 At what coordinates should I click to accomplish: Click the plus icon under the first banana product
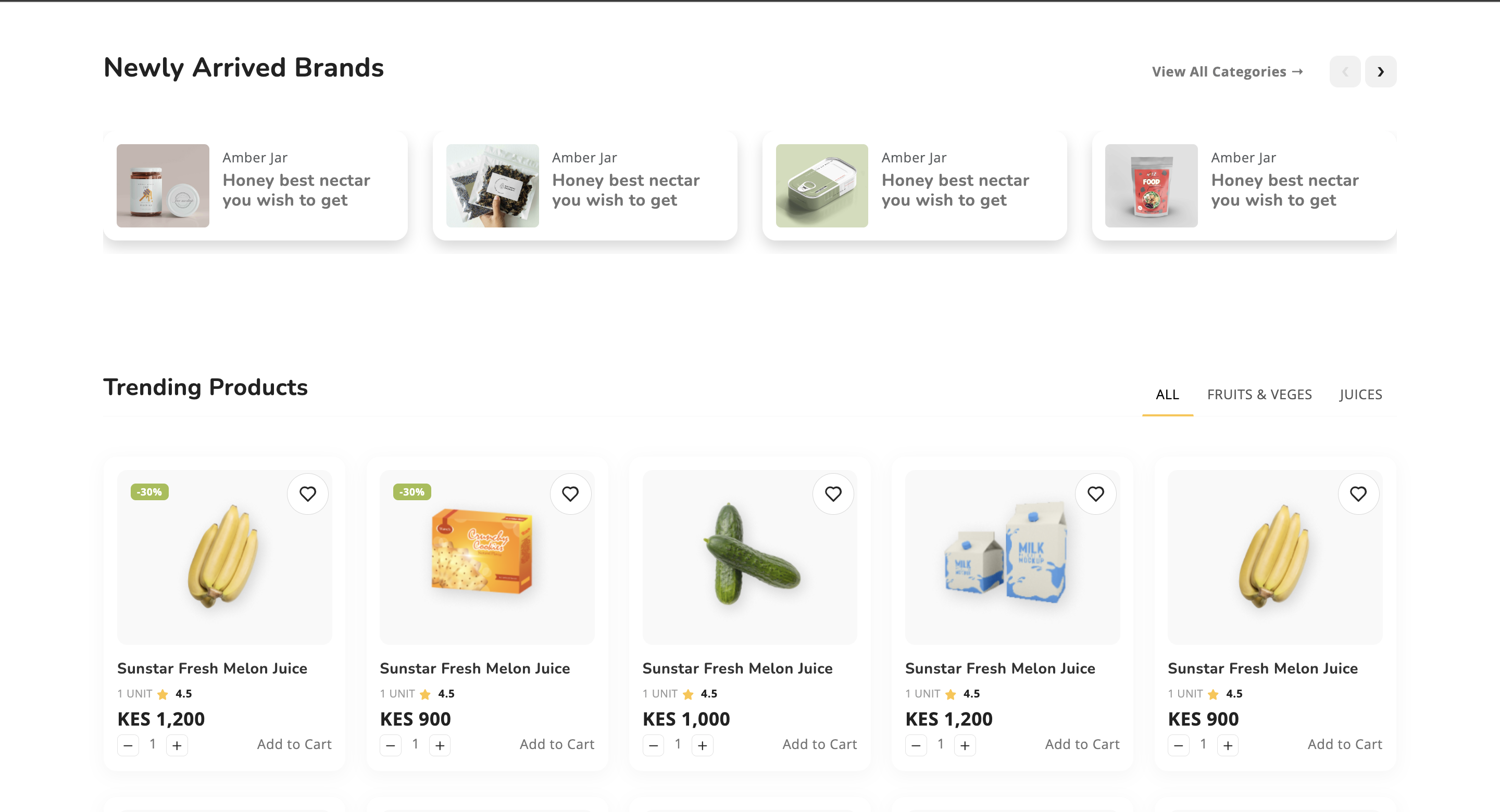click(x=177, y=745)
